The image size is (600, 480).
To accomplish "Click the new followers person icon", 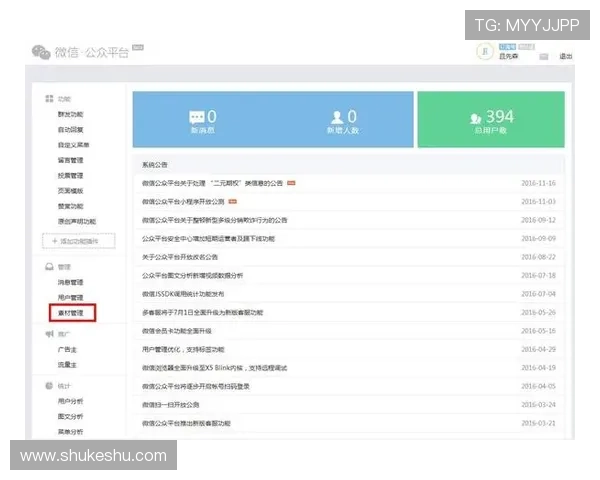I will [337, 117].
